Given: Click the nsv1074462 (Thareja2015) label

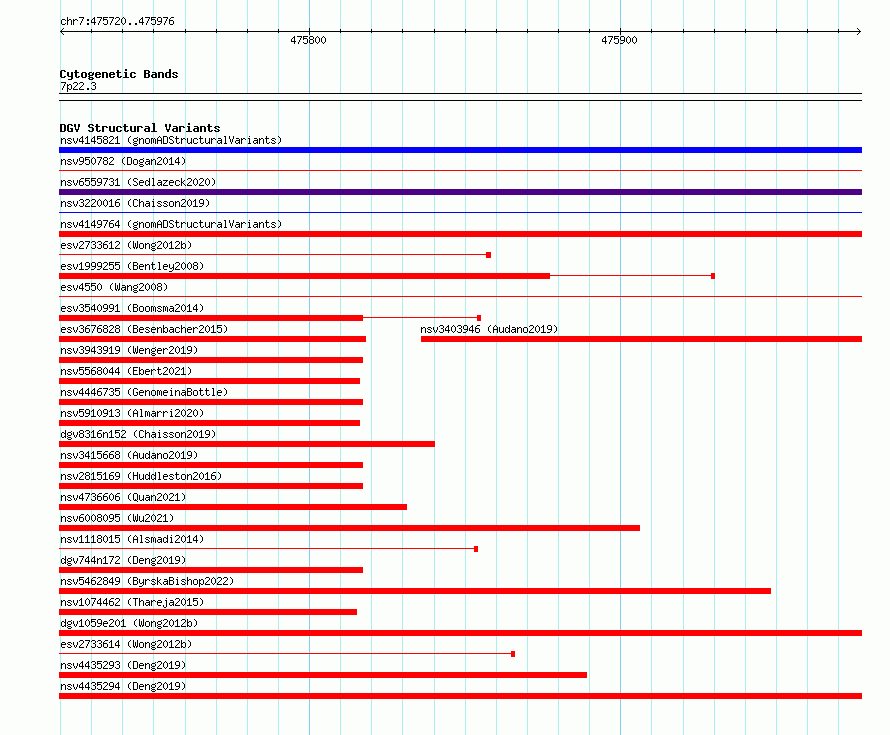Looking at the screenshot, I should tap(132, 602).
